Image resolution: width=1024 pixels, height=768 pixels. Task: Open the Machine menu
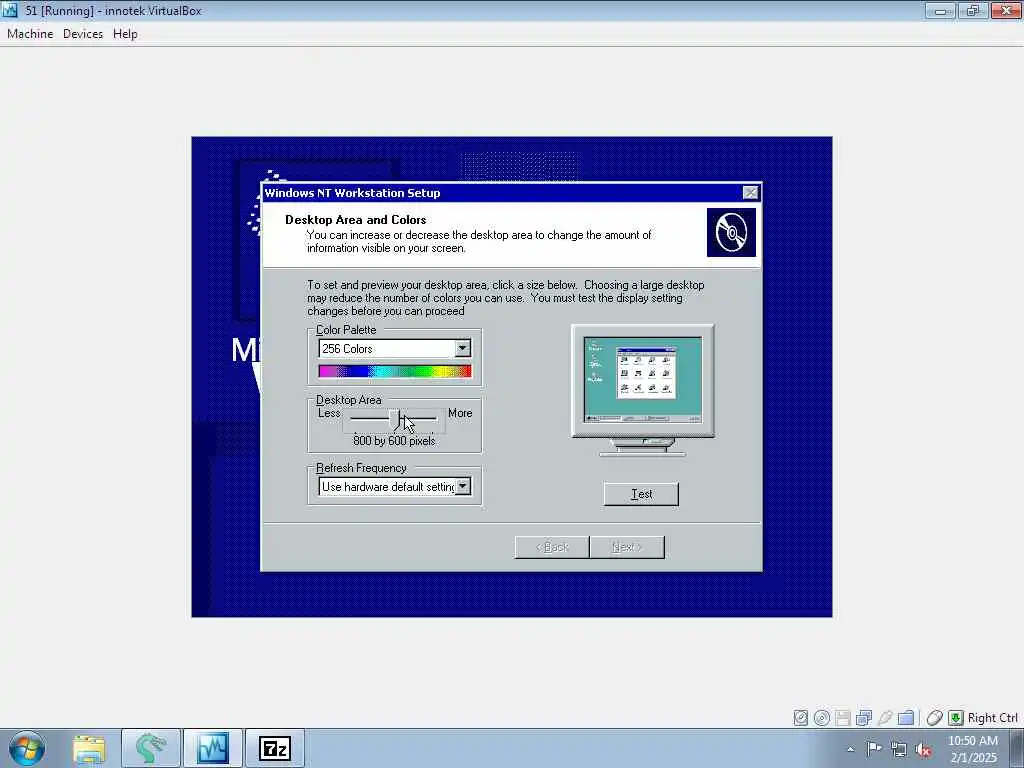[30, 34]
